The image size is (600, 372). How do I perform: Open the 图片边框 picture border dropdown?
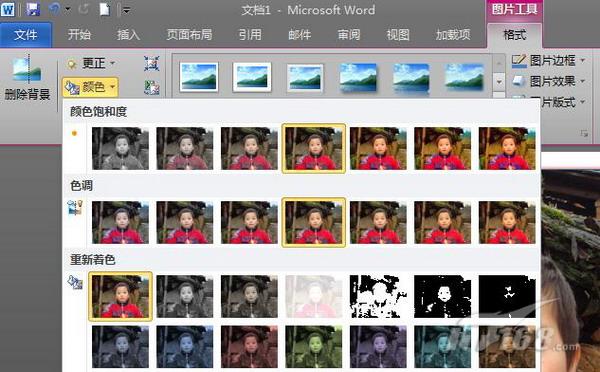pyautogui.click(x=548, y=60)
